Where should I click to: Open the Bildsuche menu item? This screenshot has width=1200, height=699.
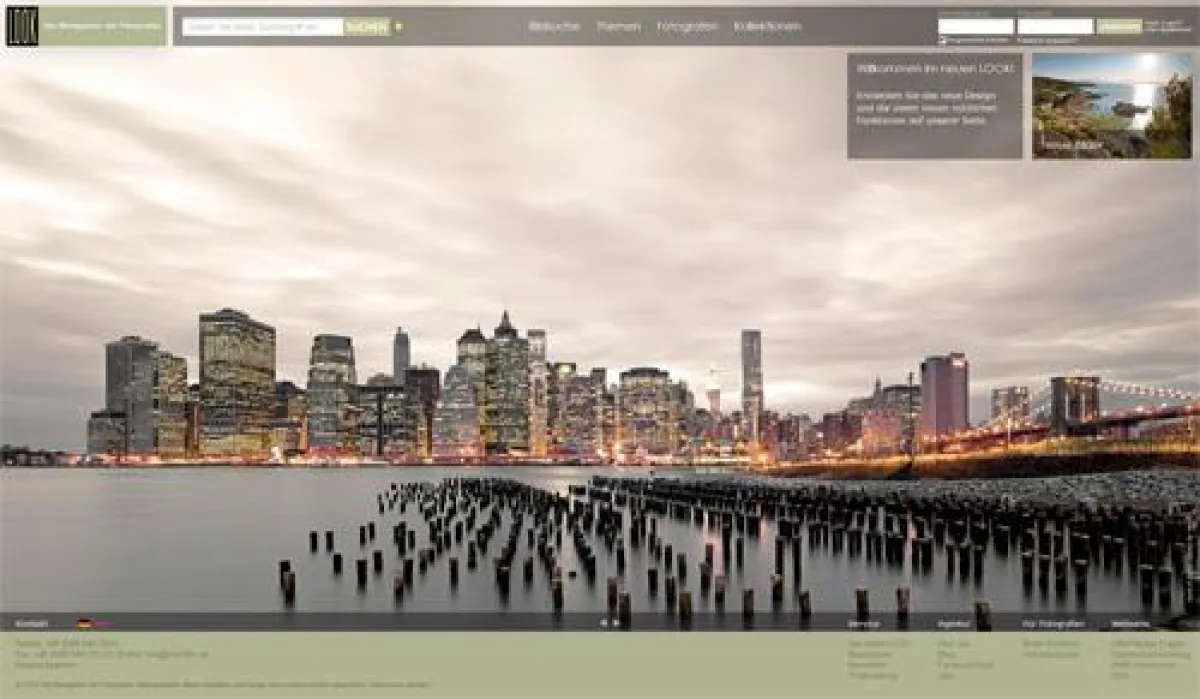(554, 27)
